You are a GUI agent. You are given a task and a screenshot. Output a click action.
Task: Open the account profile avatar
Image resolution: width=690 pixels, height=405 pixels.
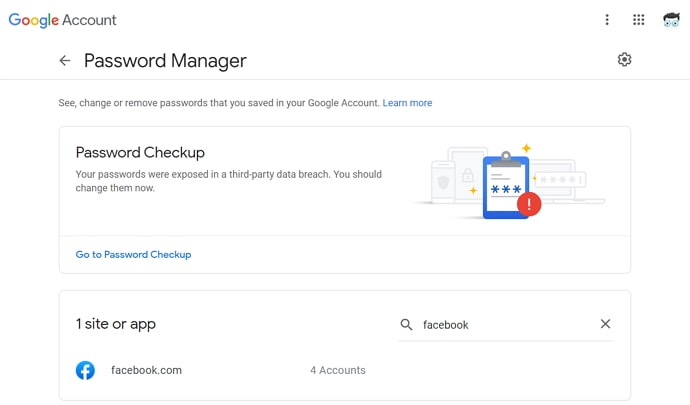[671, 20]
